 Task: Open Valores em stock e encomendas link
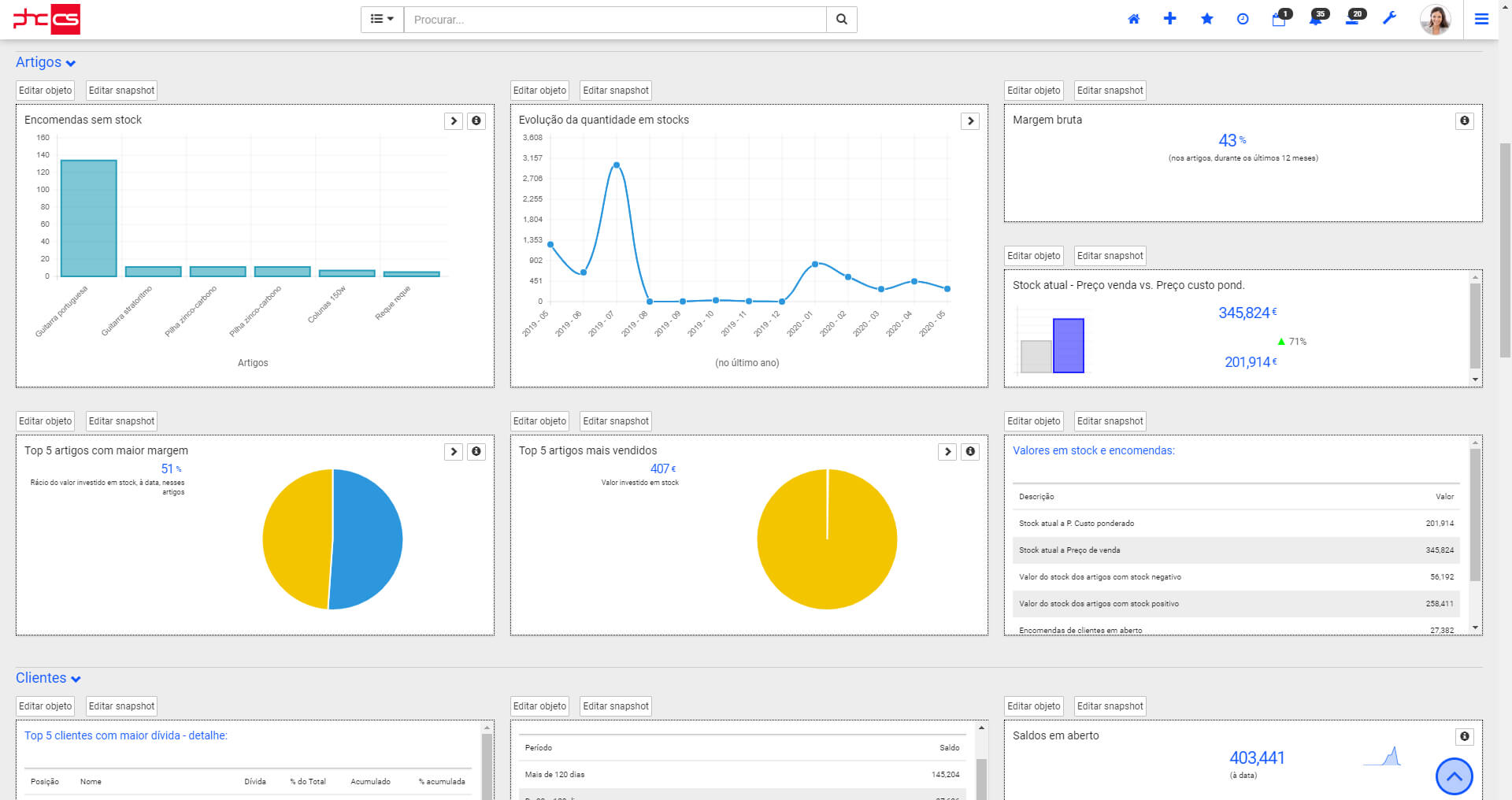pyautogui.click(x=1093, y=450)
